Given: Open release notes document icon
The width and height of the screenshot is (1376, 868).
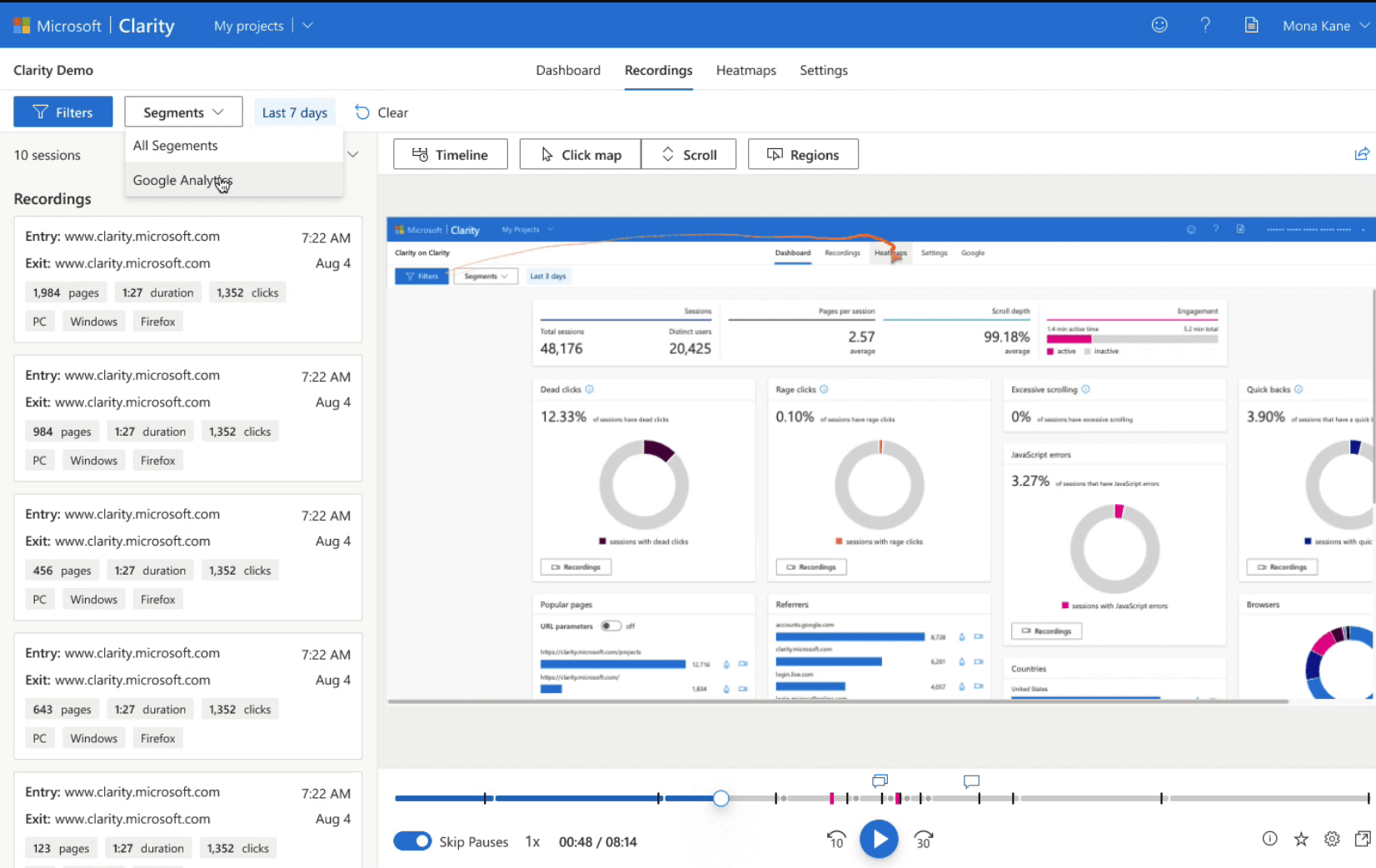Looking at the screenshot, I should (1251, 25).
